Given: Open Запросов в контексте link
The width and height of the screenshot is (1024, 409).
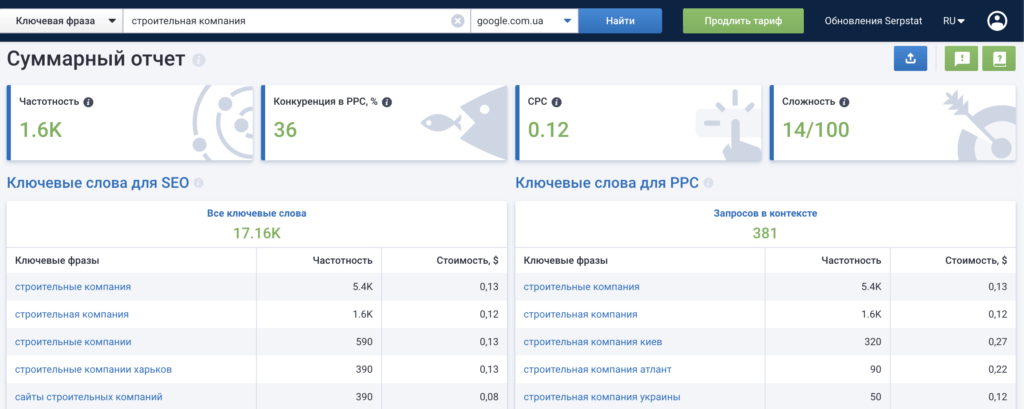Looking at the screenshot, I should pyautogui.click(x=765, y=213).
